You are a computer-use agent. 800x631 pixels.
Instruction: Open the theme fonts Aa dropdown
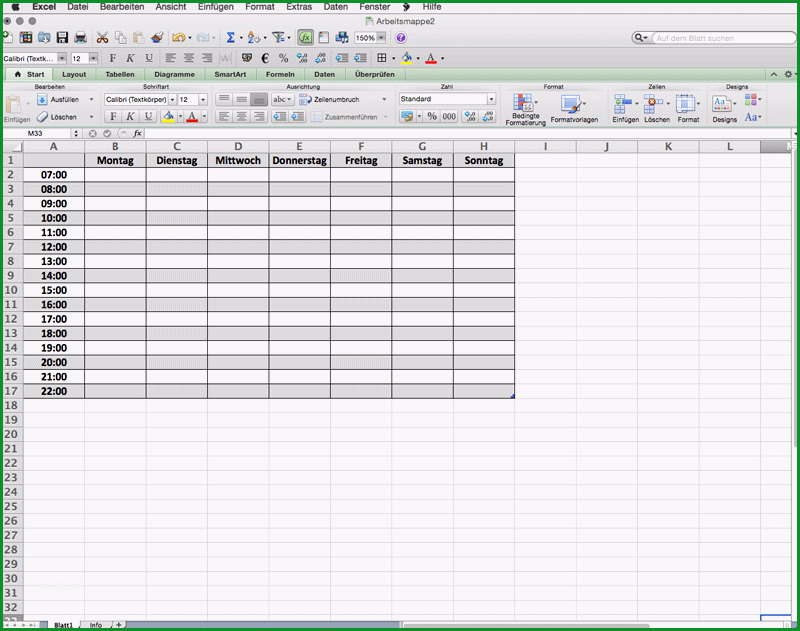pos(753,117)
